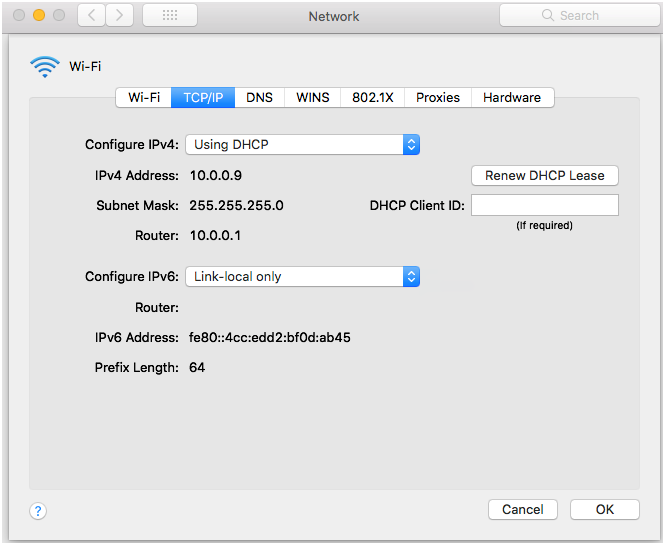Close the Network window with red button
664x543 pixels.
click(x=19, y=16)
